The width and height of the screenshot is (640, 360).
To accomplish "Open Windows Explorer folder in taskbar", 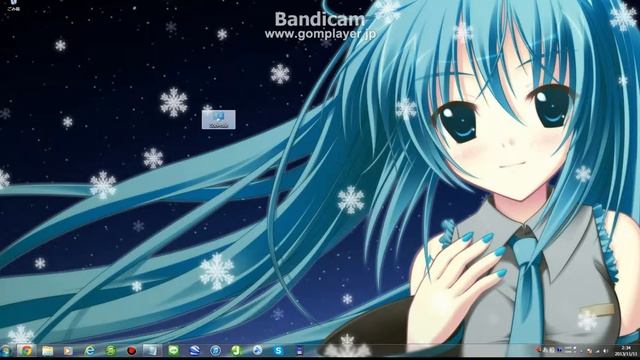I will pyautogui.click(x=47, y=351).
